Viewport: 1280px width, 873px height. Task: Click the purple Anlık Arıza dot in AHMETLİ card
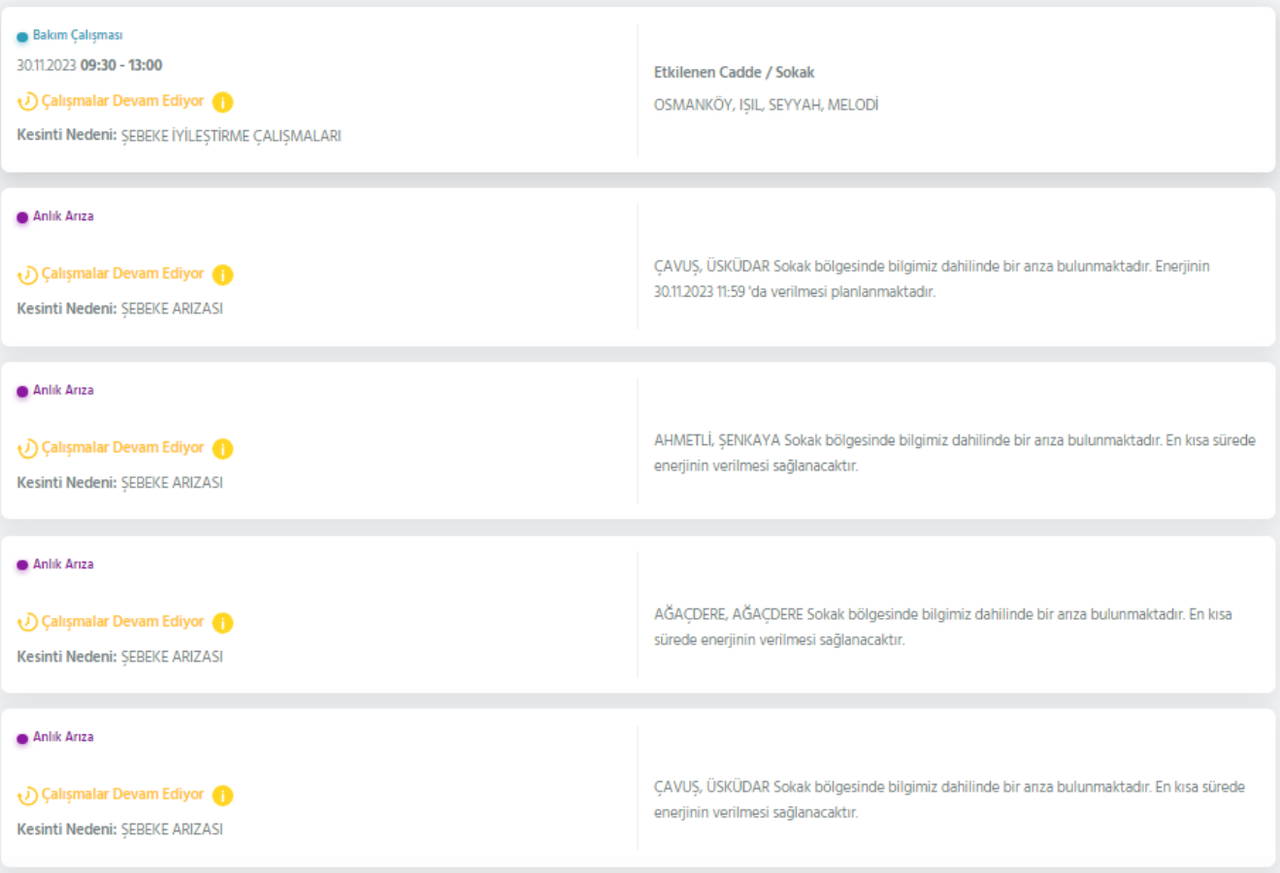click(x=22, y=392)
